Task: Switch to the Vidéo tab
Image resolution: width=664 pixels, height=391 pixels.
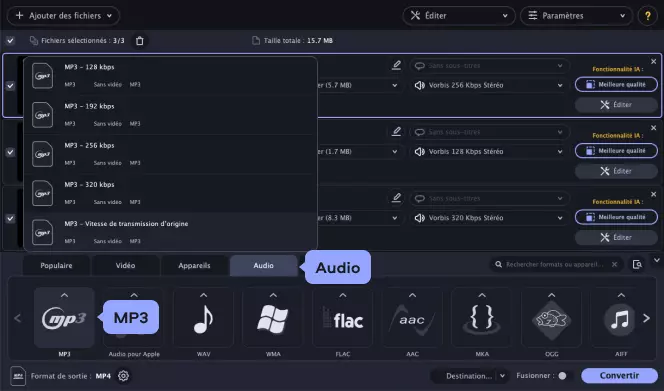Action: [125, 266]
